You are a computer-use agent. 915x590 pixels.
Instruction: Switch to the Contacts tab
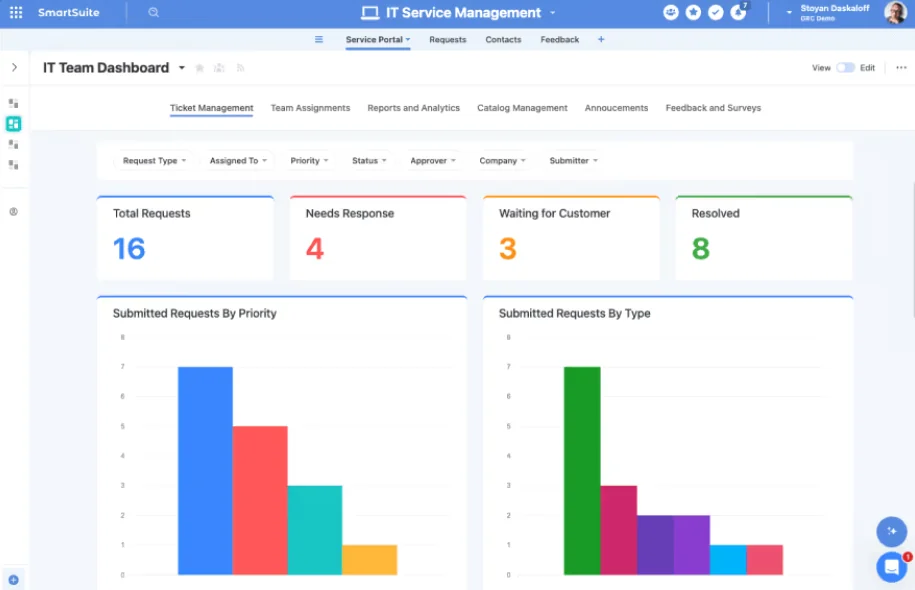coord(503,40)
